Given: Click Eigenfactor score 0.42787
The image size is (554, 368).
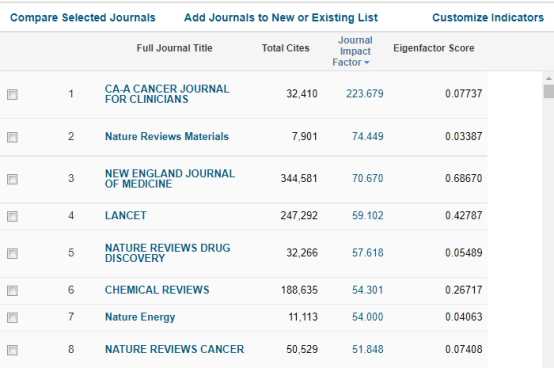Looking at the screenshot, I should click(464, 215).
